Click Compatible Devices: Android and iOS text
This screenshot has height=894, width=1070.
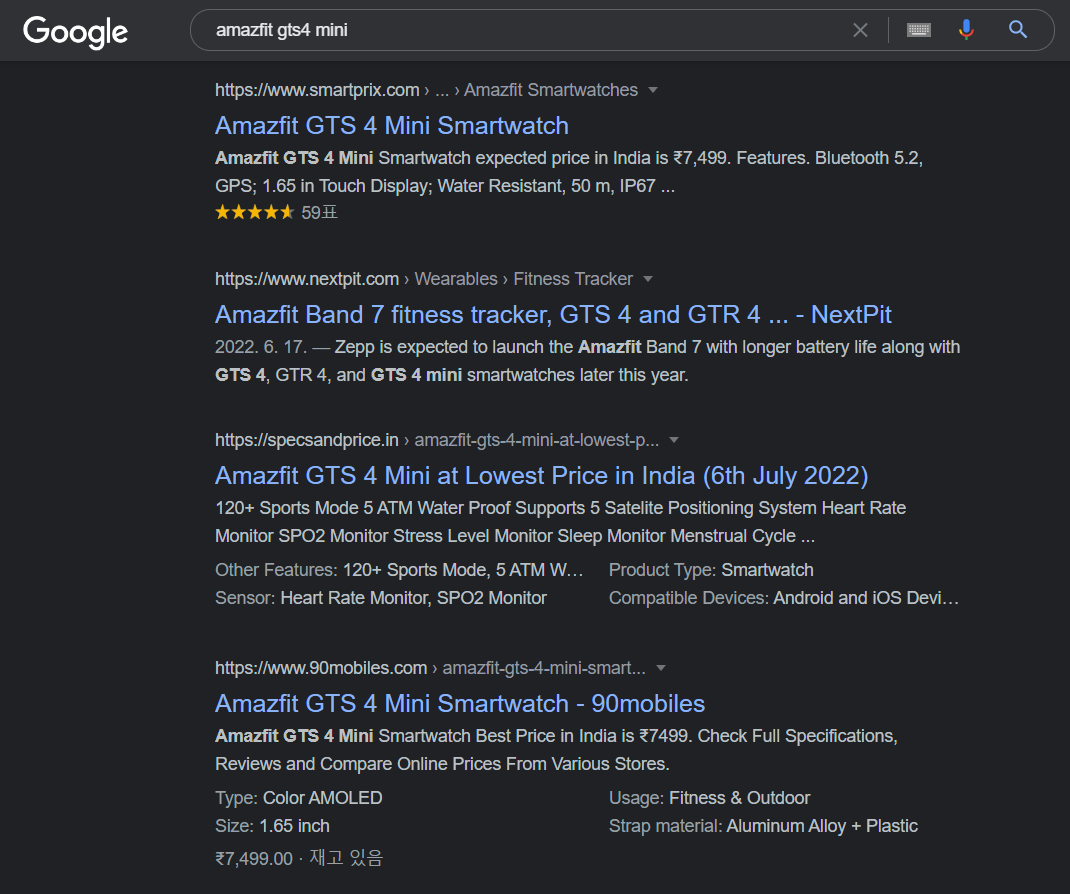pos(783,598)
